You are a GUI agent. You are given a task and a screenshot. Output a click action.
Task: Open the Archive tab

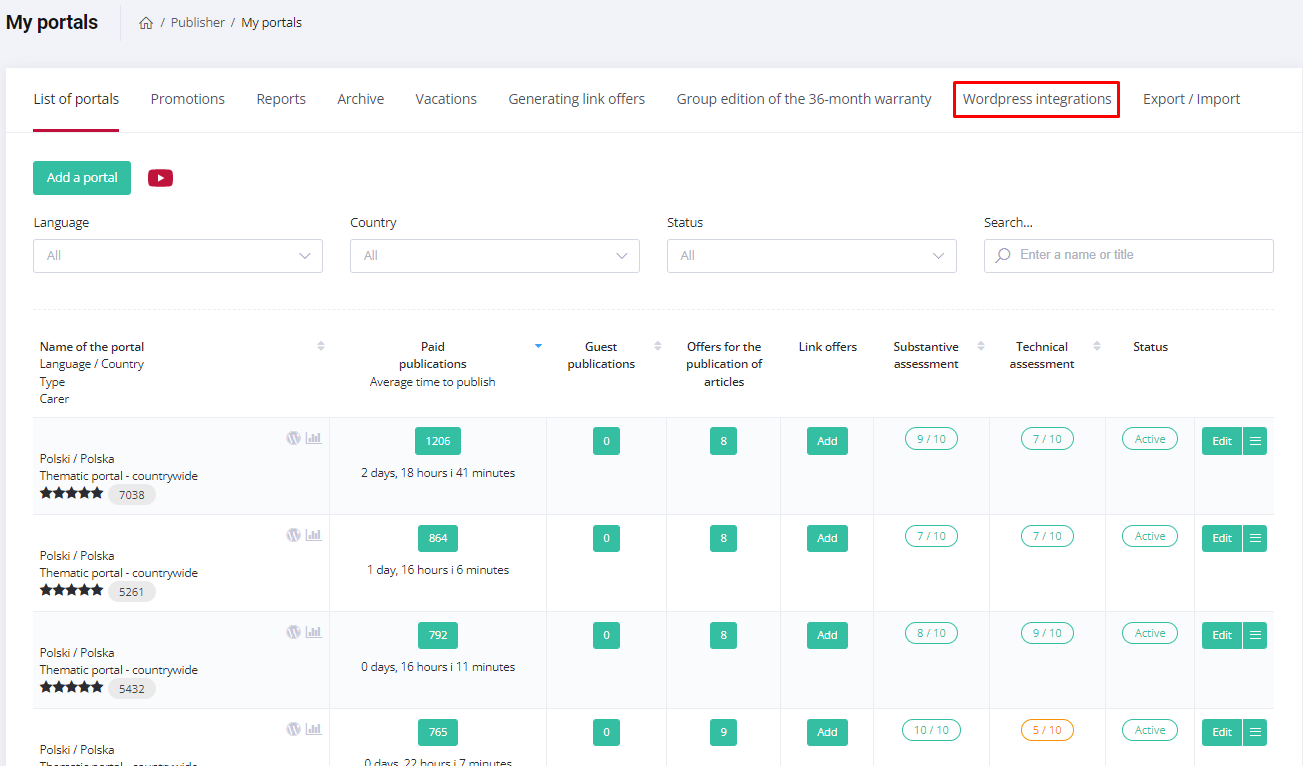[x=361, y=99]
